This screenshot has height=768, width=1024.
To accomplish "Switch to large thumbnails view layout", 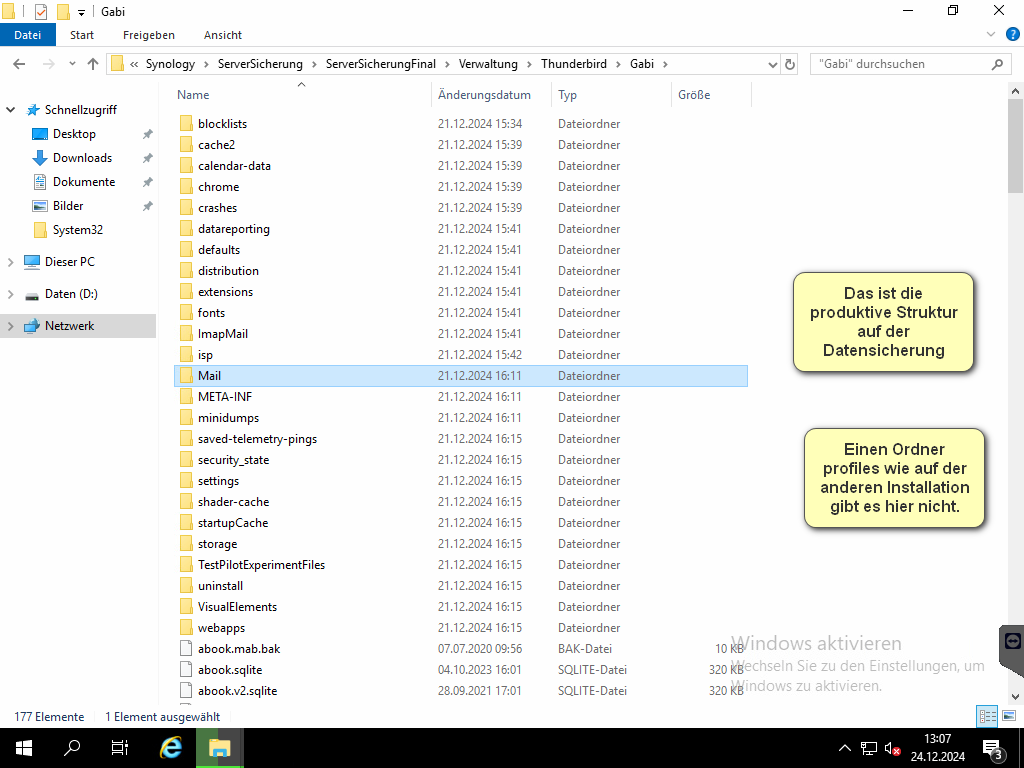I will click(x=1008, y=716).
